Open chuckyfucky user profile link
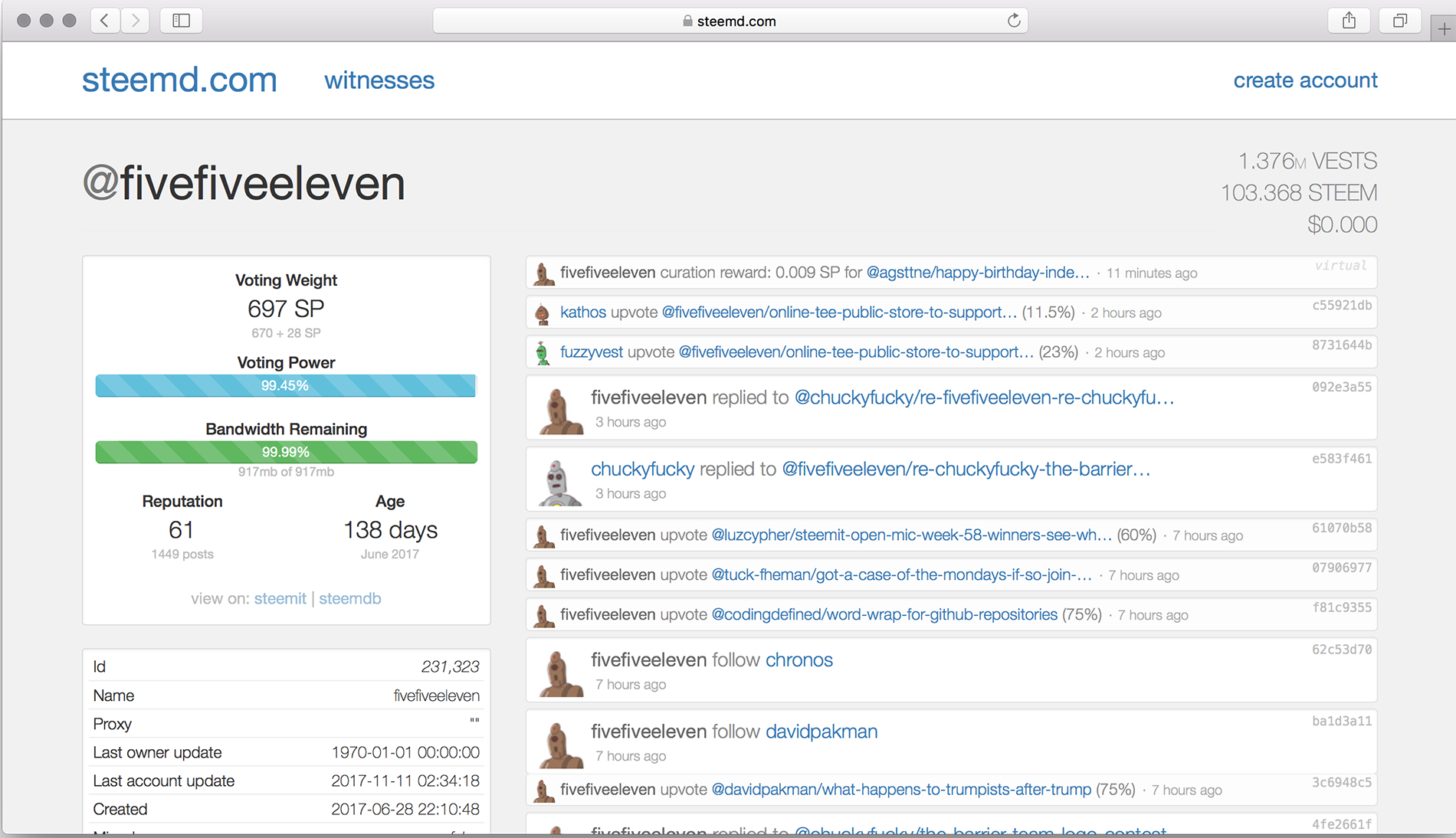This screenshot has width=1456, height=838. click(x=643, y=469)
